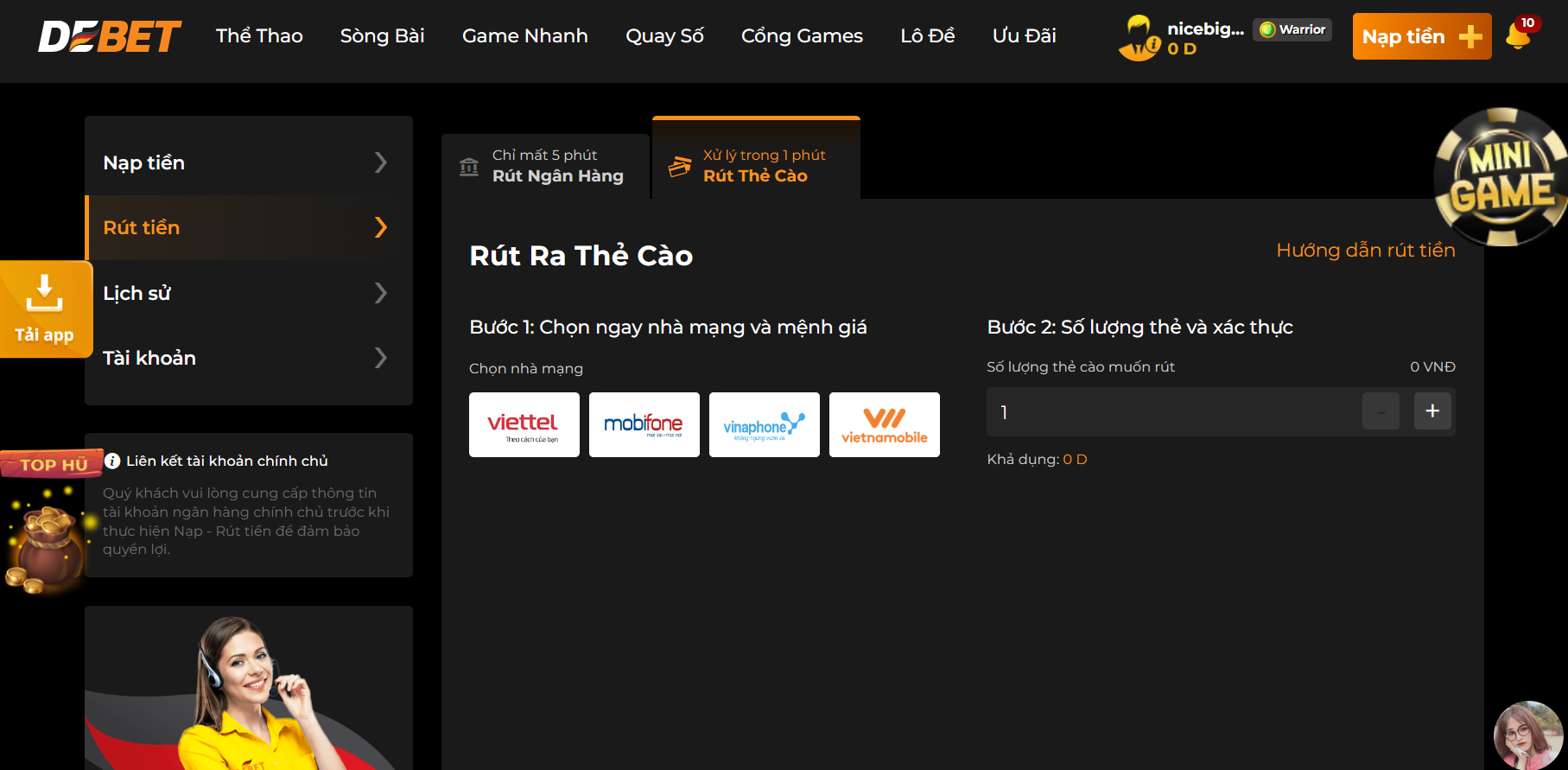The image size is (1568, 770).
Task: Open the Mini Game chip icon
Action: pyautogui.click(x=1501, y=177)
